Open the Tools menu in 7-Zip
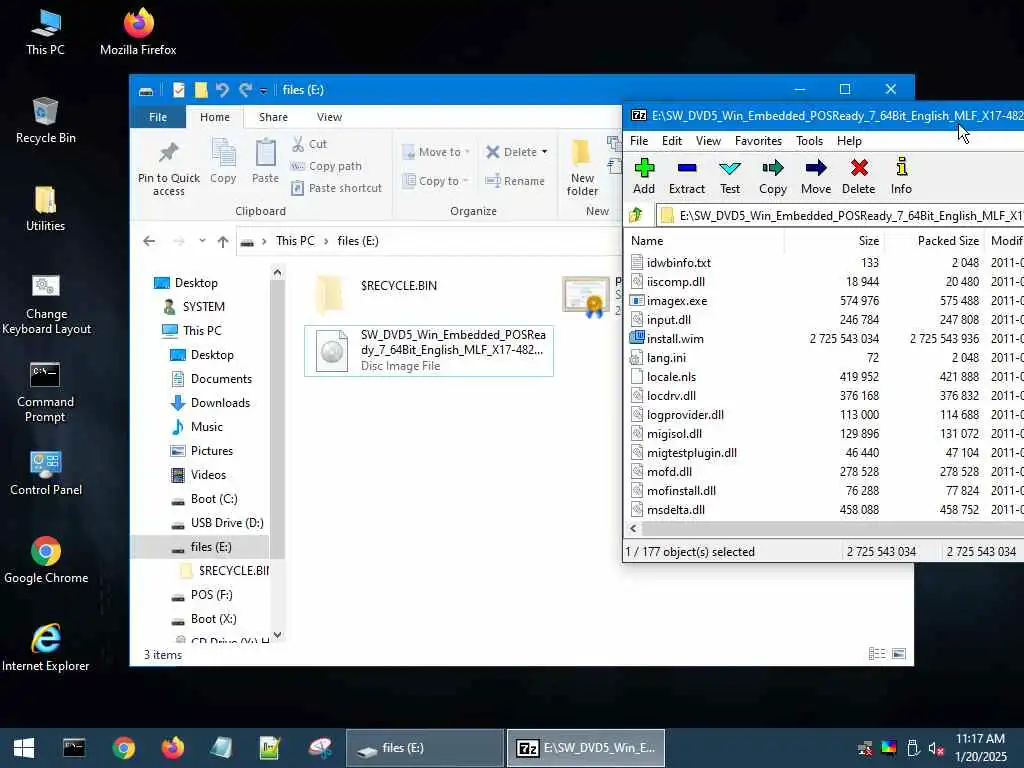 pos(809,140)
